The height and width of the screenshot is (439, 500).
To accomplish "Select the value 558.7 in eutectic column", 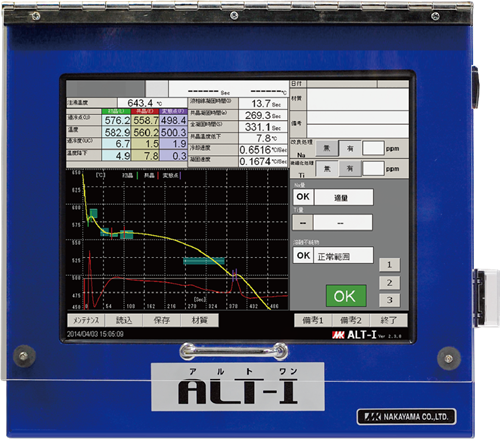I will 145,120.
